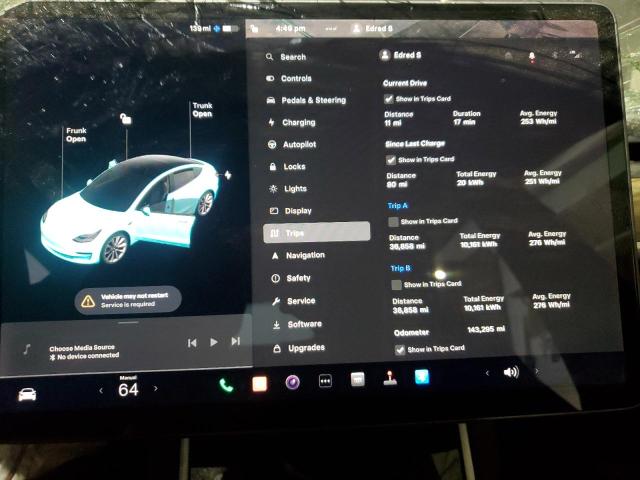Image resolution: width=640 pixels, height=480 pixels.
Task: Tap Edred S driver profile in status bar
Action: pyautogui.click(x=372, y=28)
